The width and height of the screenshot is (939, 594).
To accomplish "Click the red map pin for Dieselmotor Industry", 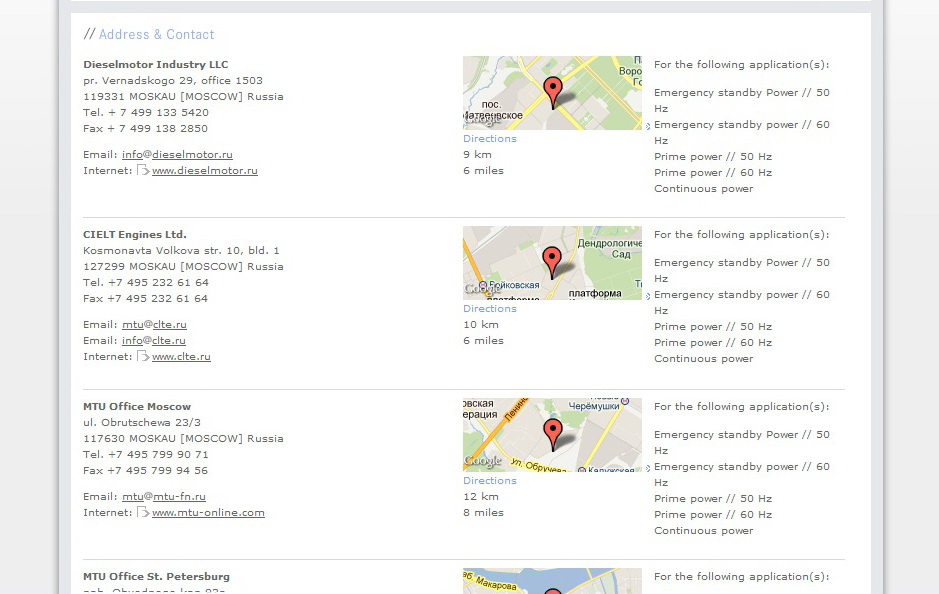I will (x=553, y=92).
